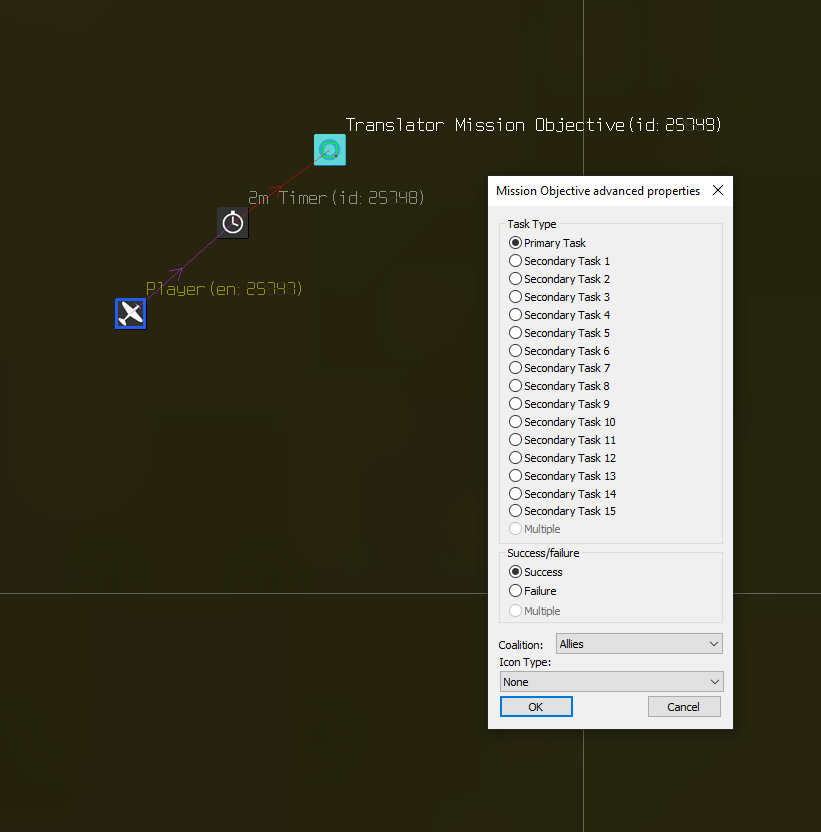Expand the Icon Type dropdown

point(611,682)
